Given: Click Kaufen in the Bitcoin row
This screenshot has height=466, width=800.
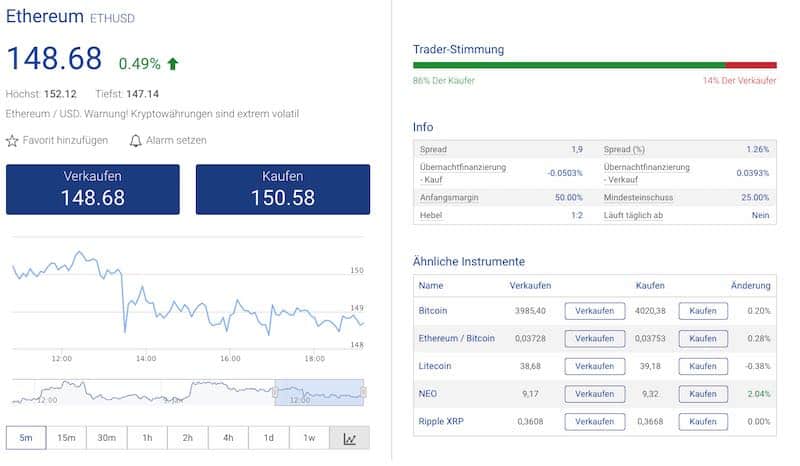Looking at the screenshot, I should click(703, 311).
